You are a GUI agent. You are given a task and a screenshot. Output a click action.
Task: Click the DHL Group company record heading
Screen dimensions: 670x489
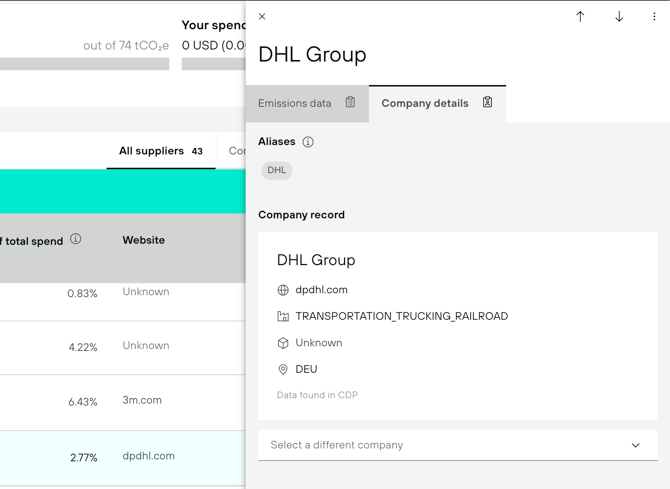pos(316,260)
